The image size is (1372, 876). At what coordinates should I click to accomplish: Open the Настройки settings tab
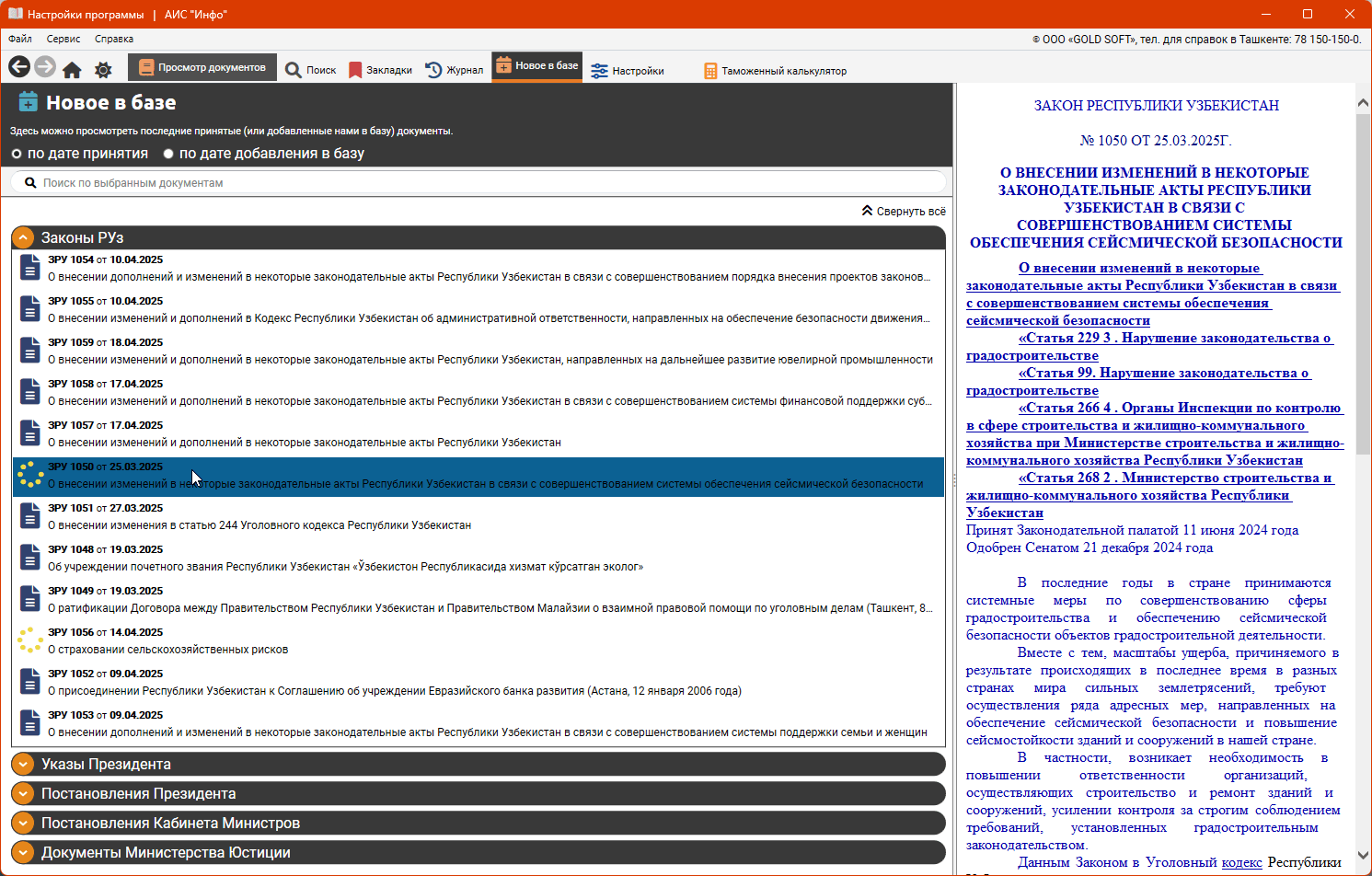[x=628, y=71]
